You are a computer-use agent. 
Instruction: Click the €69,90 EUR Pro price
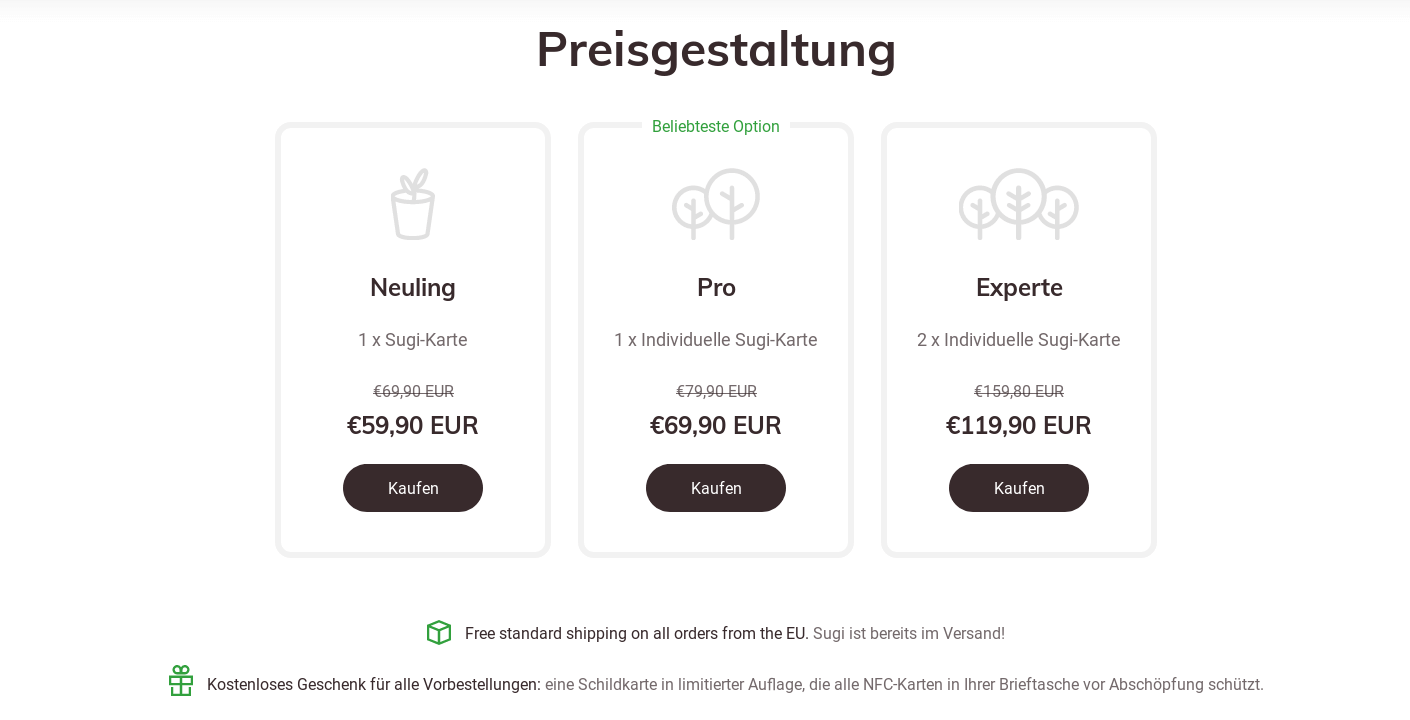coord(716,425)
